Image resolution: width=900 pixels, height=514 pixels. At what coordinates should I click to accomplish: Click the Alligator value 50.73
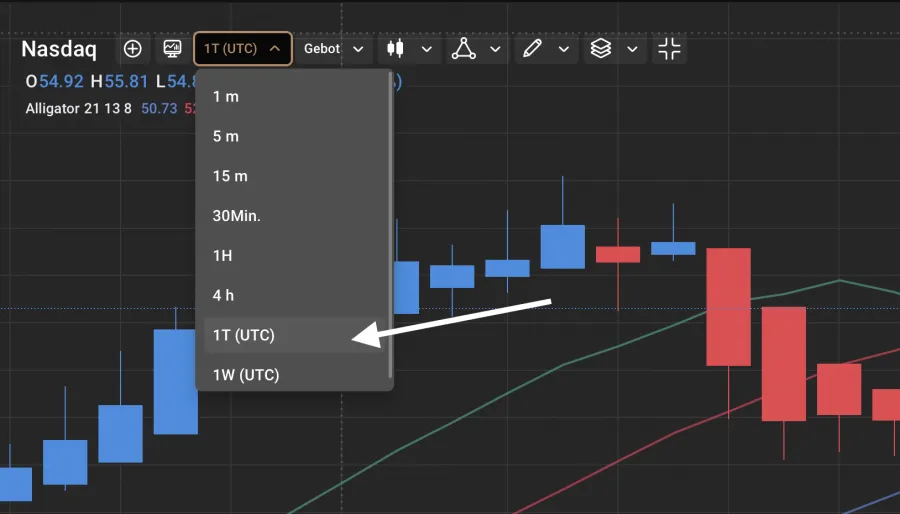(159, 108)
